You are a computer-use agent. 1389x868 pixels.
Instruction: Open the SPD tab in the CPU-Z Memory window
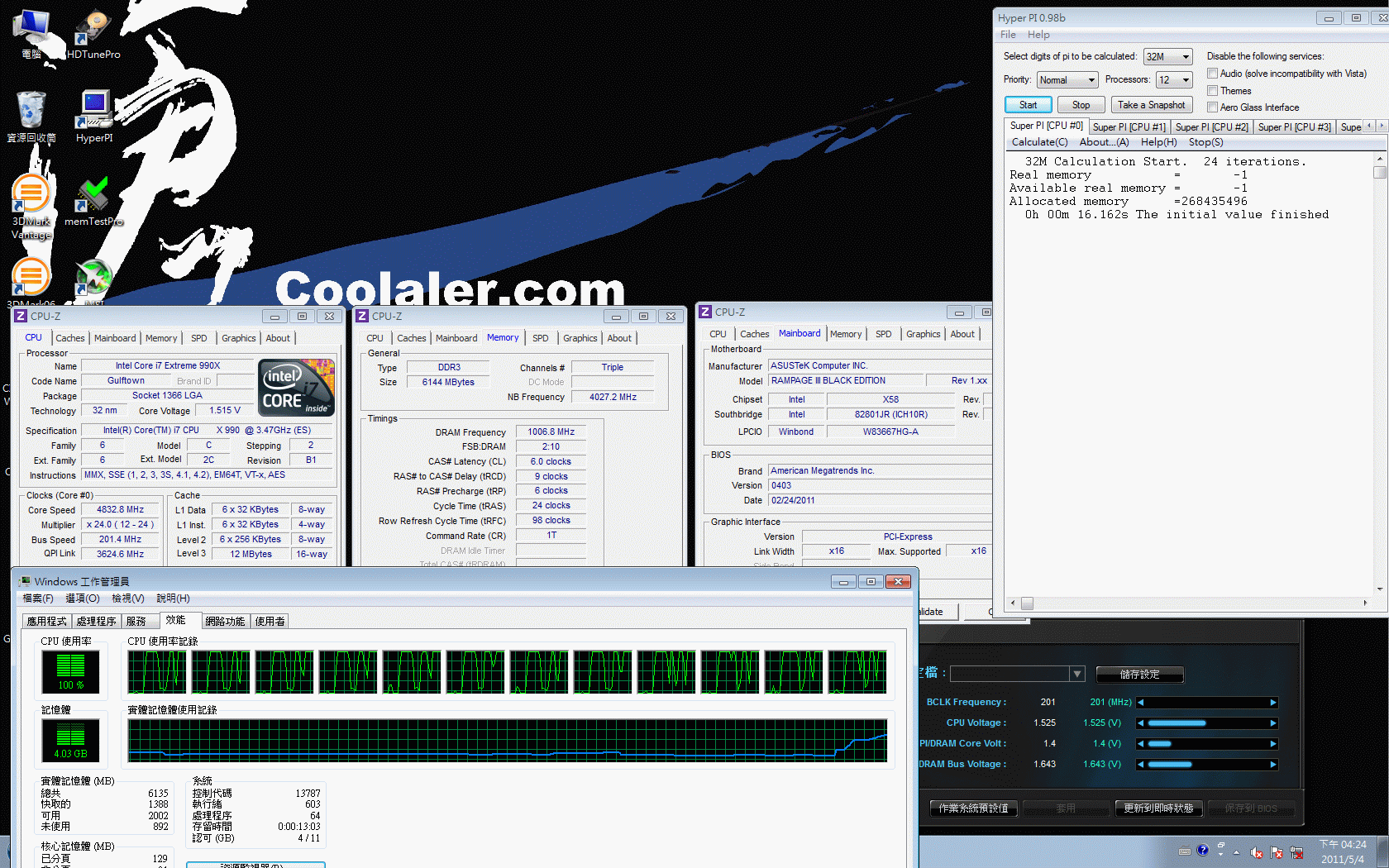(x=541, y=338)
